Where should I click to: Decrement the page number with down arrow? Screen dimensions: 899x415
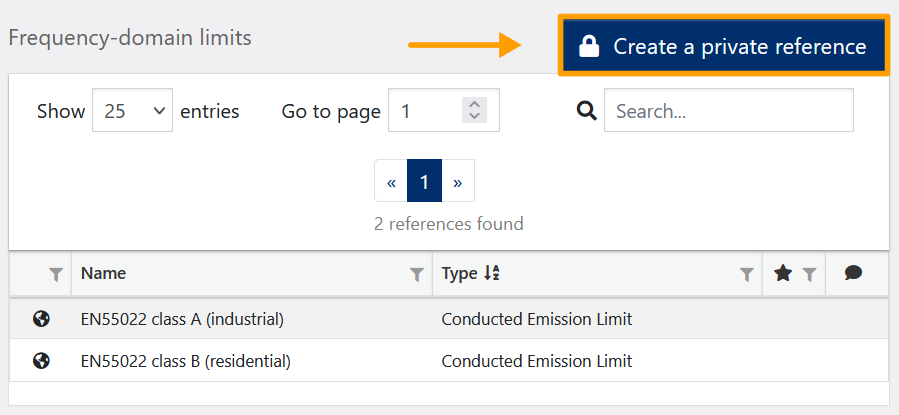pyautogui.click(x=475, y=118)
